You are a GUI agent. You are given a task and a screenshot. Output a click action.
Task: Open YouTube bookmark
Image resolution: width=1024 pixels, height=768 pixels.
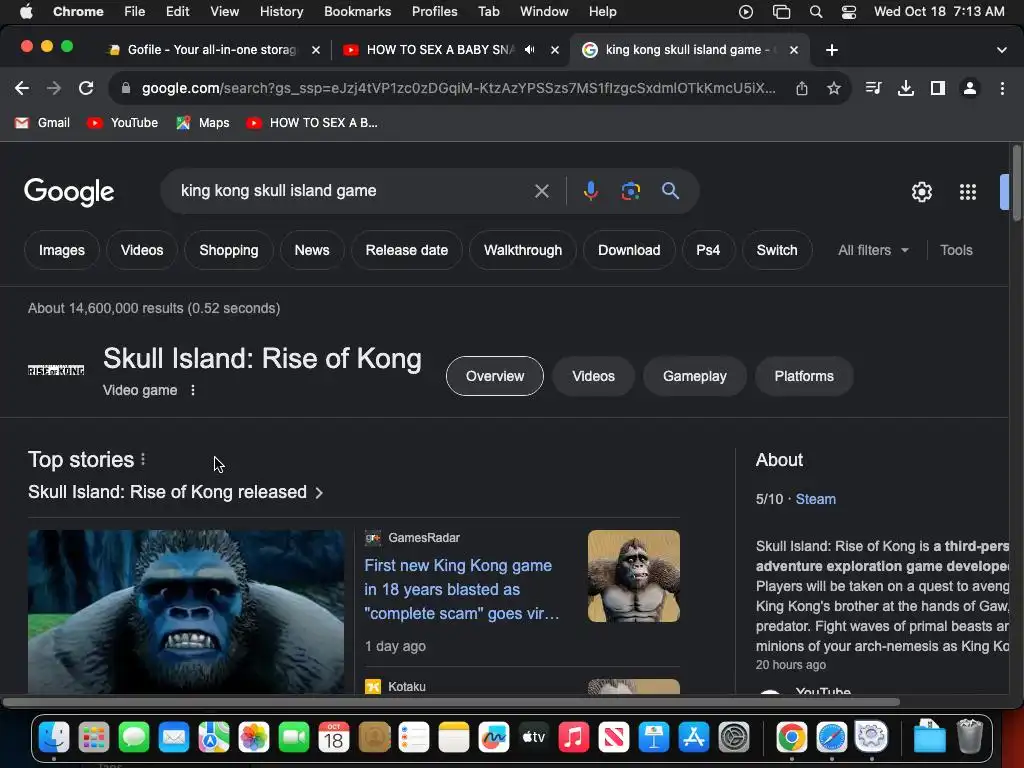123,123
